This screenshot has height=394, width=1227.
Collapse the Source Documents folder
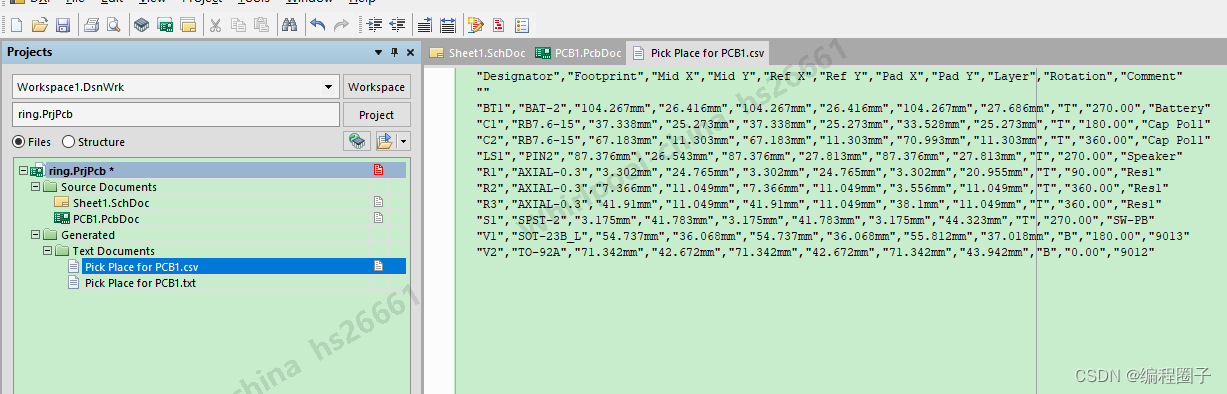click(35, 187)
